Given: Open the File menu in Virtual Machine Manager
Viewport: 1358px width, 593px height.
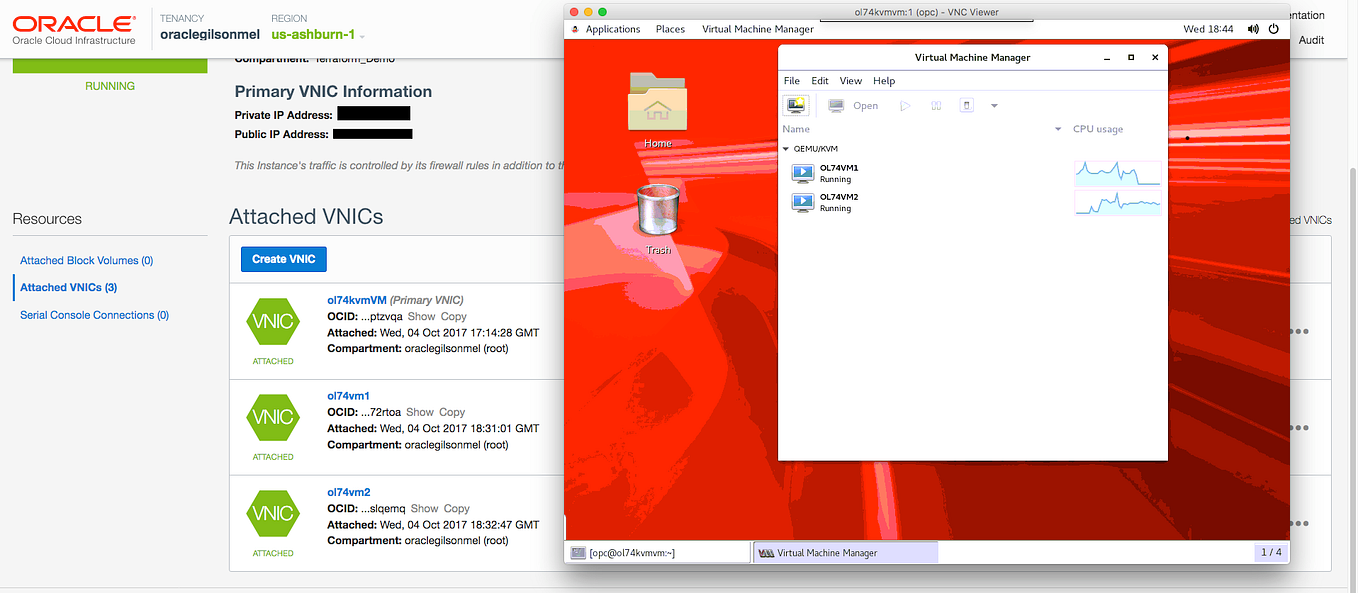Looking at the screenshot, I should [791, 80].
